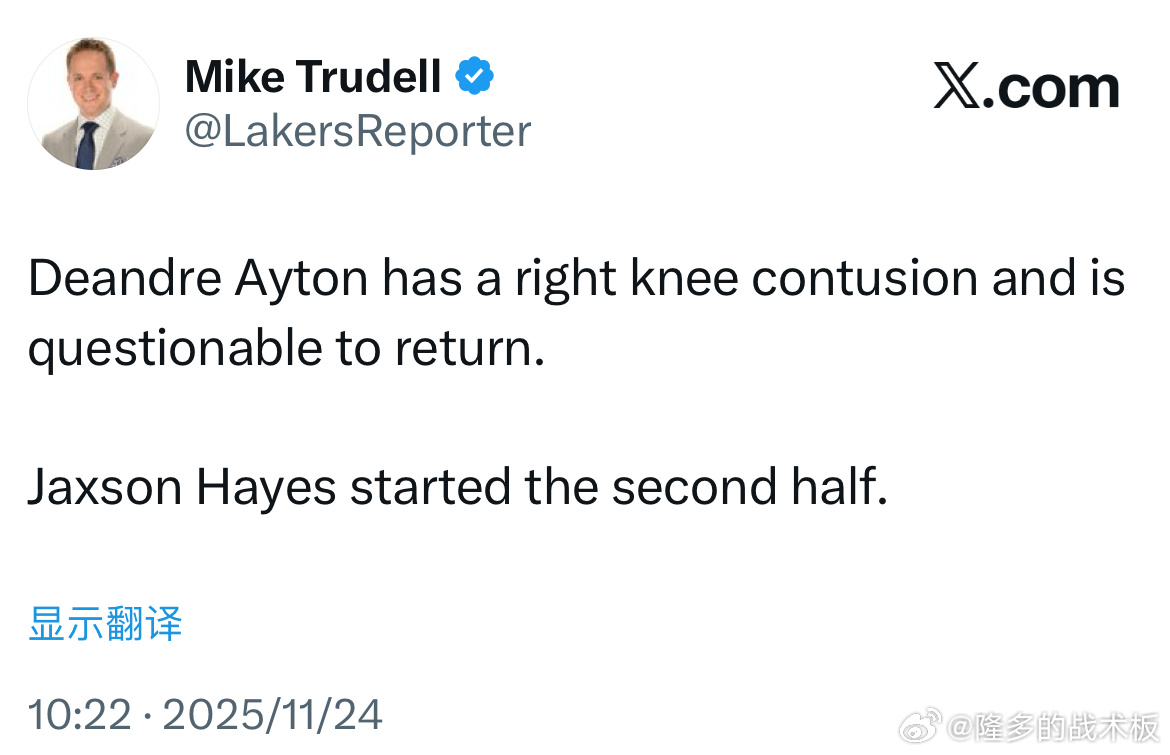
Task: Click the dot separator between time and date
Action: (x=147, y=715)
